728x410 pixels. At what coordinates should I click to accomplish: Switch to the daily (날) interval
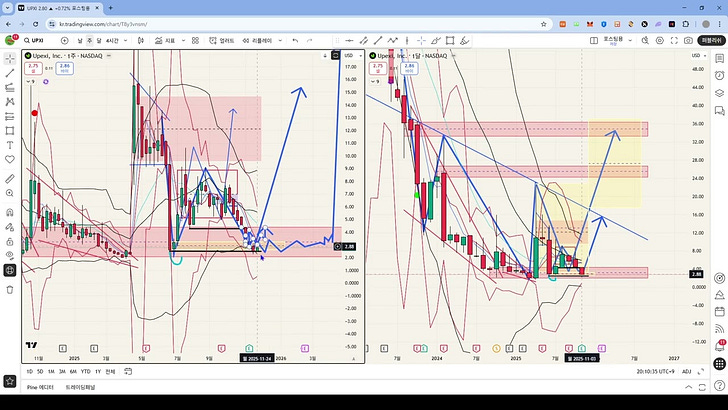point(80,40)
